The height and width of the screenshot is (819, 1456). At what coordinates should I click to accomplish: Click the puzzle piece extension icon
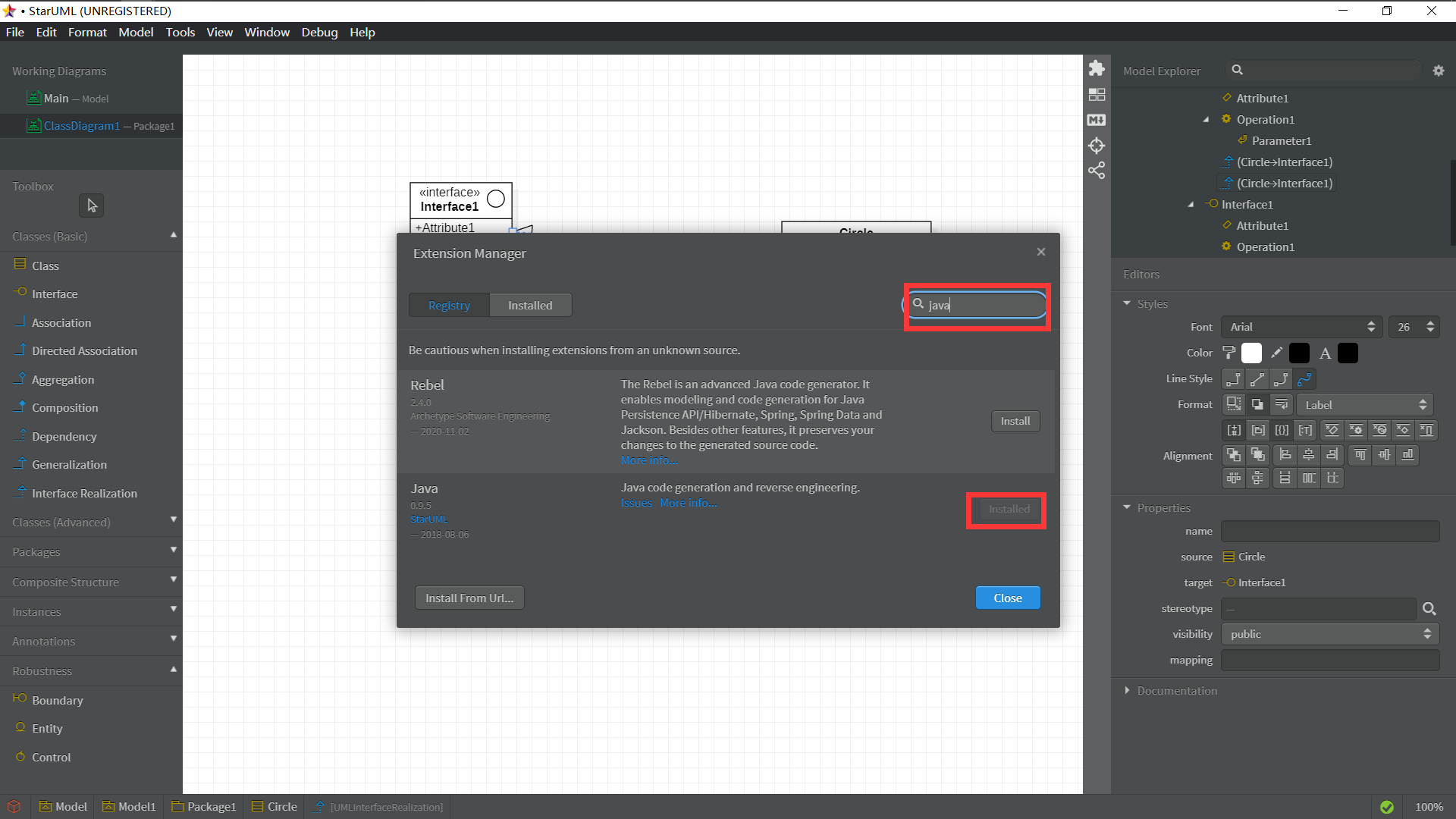(x=1097, y=69)
